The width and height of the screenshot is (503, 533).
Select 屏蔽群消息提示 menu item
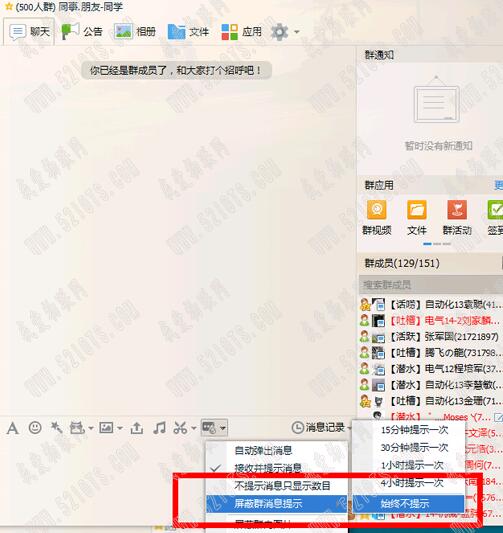(277, 503)
